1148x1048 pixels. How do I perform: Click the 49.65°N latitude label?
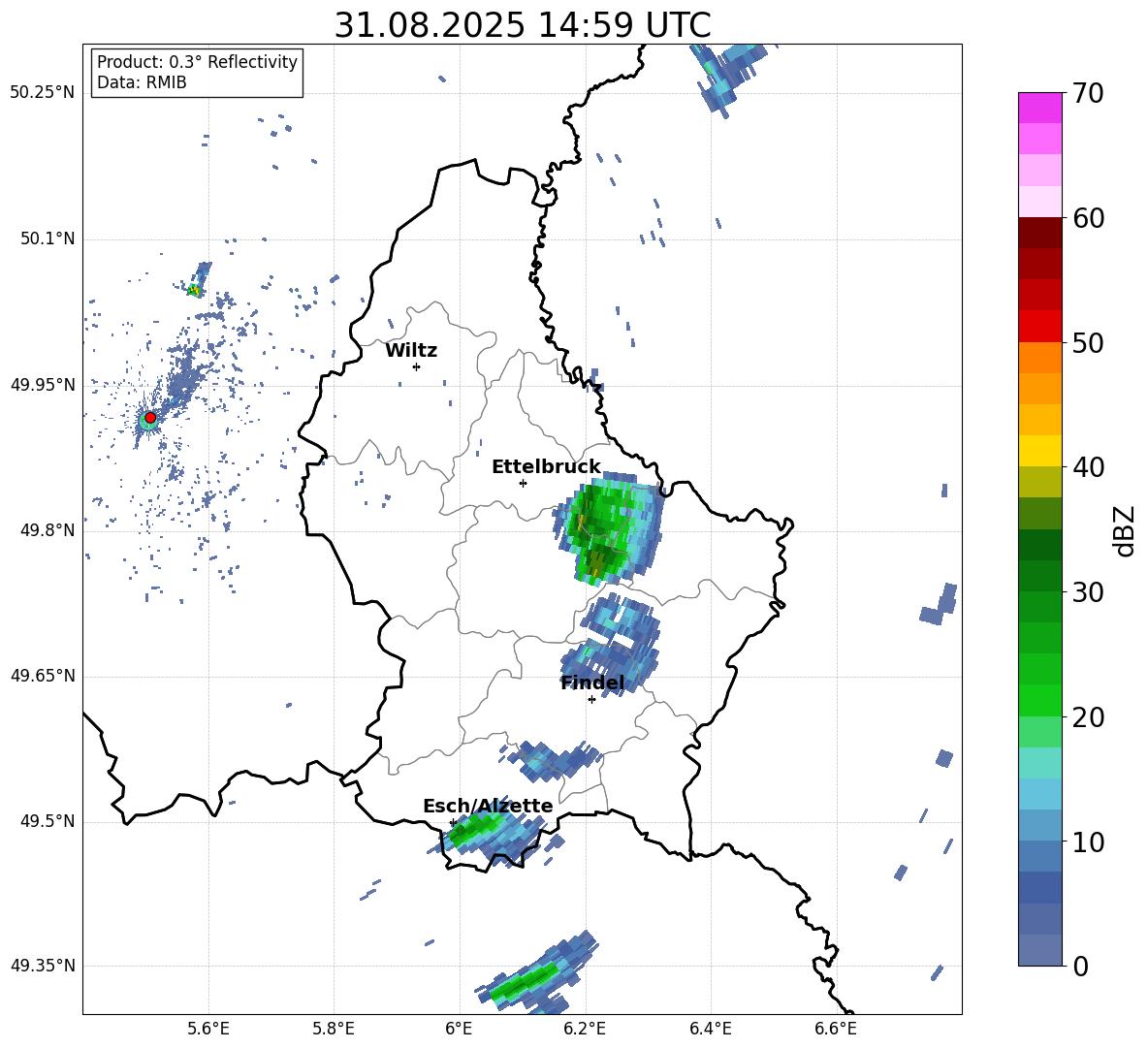pyautogui.click(x=43, y=676)
